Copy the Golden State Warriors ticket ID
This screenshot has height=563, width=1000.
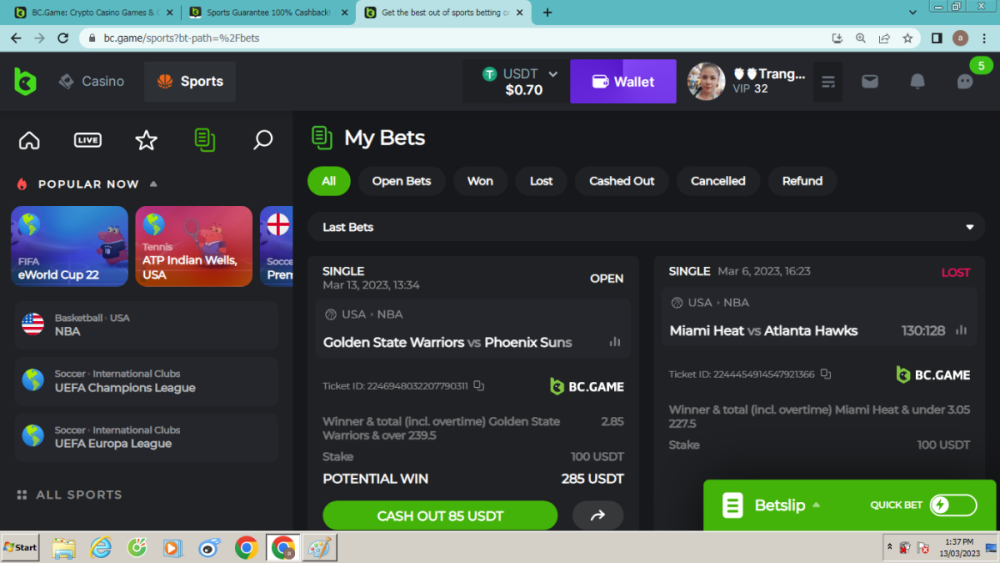point(479,386)
